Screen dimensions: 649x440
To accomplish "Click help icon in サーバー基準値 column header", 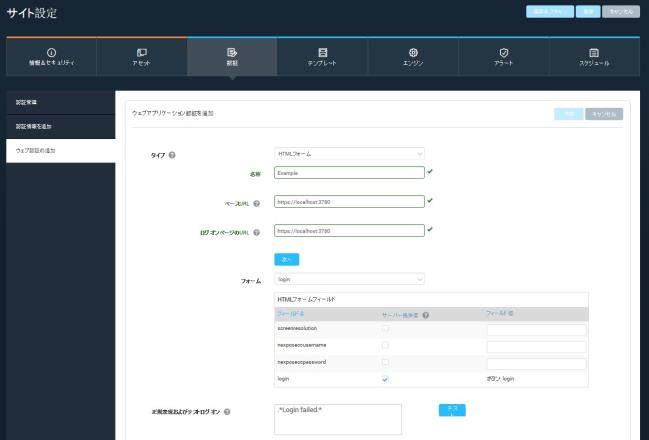I will coord(426,315).
